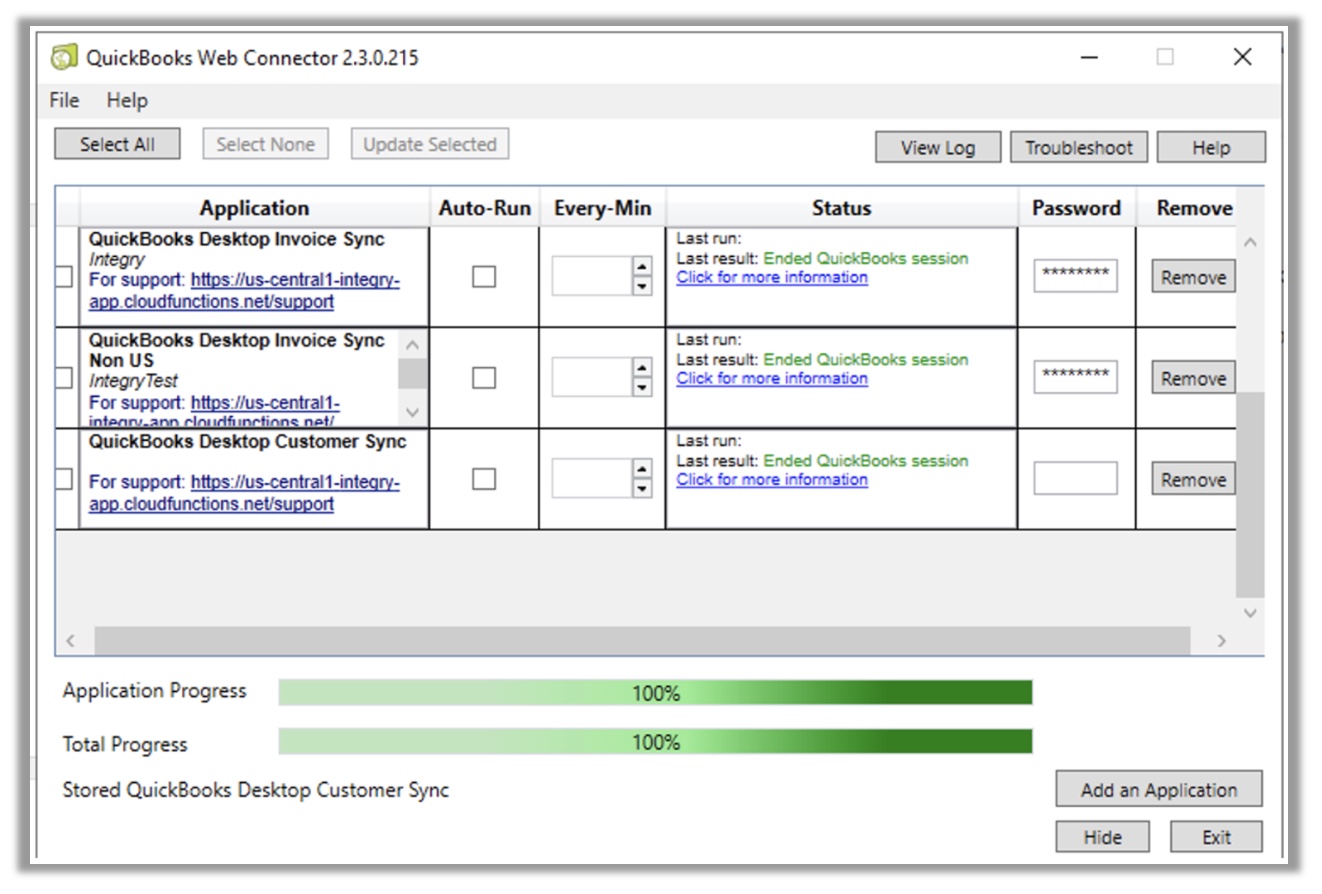Click the View Log button
This screenshot has width=1322, height=894.
click(x=938, y=147)
